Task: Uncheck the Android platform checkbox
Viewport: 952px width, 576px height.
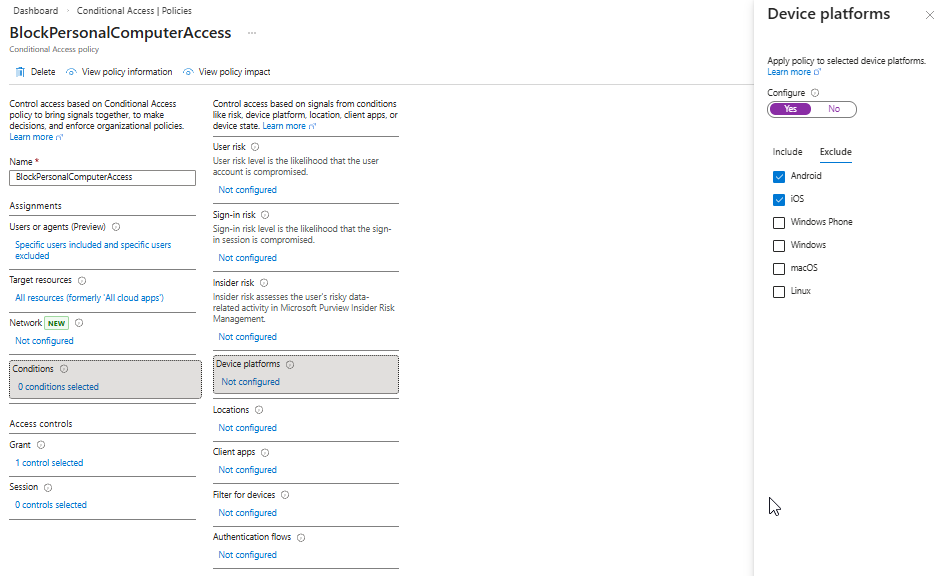Action: click(779, 176)
